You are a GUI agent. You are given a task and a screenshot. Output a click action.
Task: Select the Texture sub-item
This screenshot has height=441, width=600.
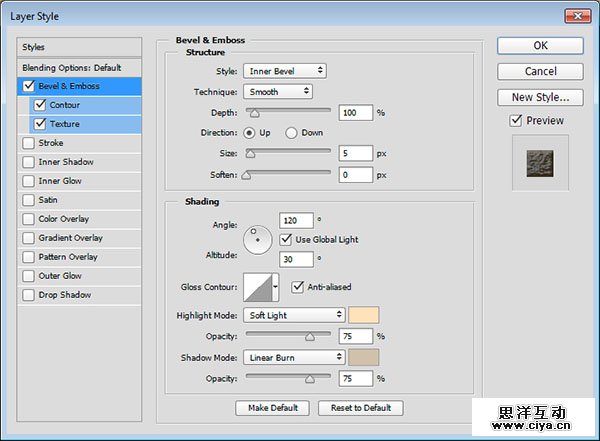pos(64,124)
